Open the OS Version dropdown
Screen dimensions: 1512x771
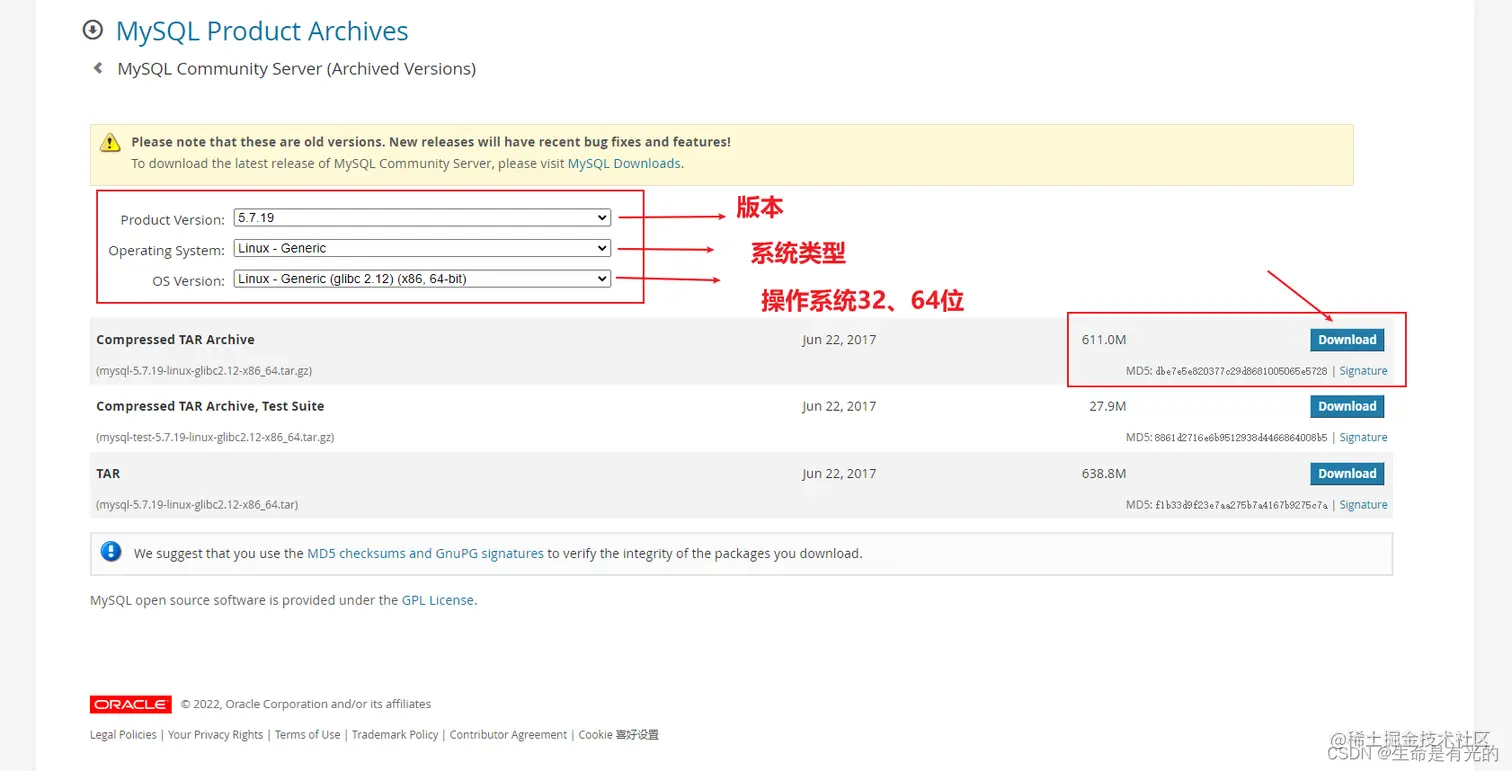(422, 279)
